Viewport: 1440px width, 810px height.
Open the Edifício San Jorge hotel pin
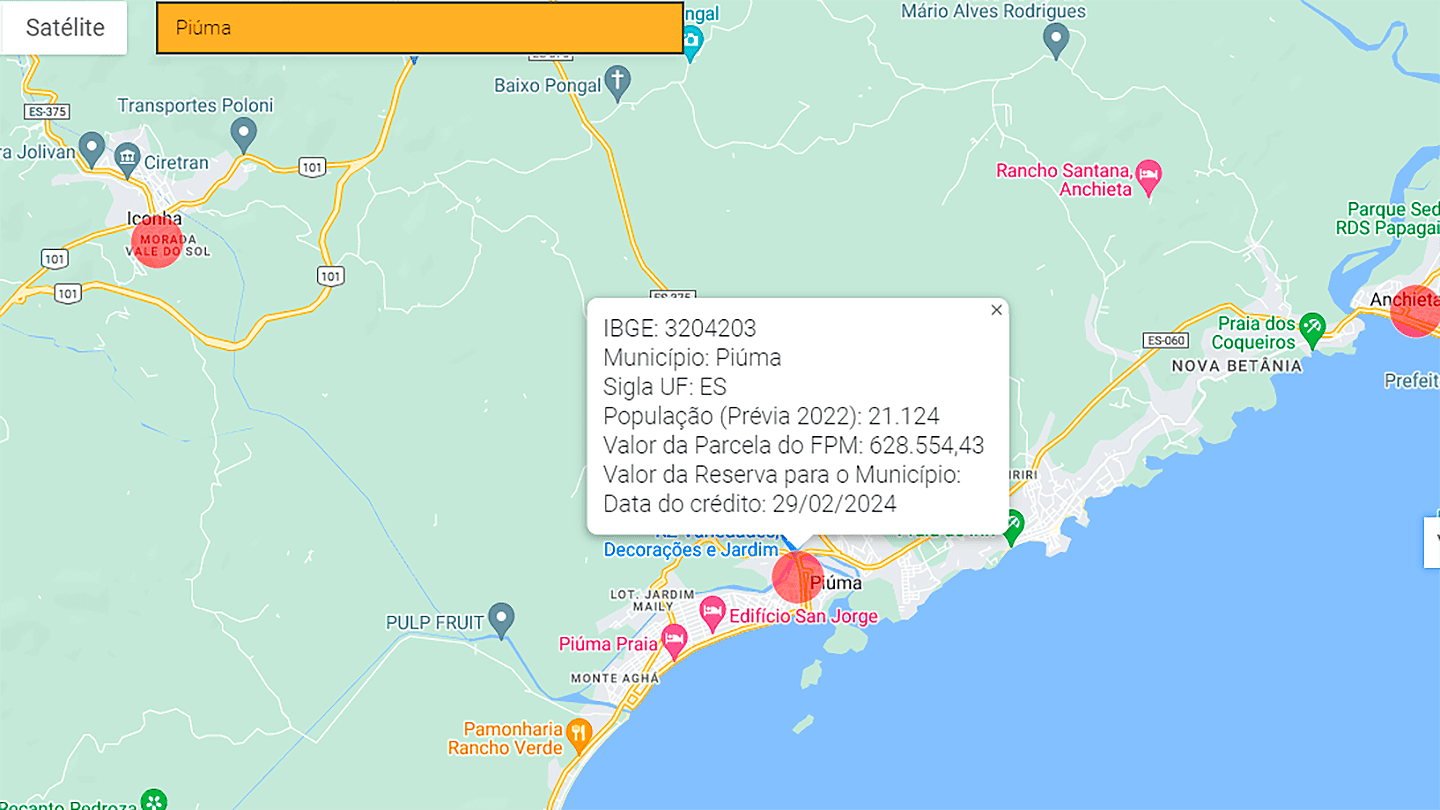pos(712,611)
